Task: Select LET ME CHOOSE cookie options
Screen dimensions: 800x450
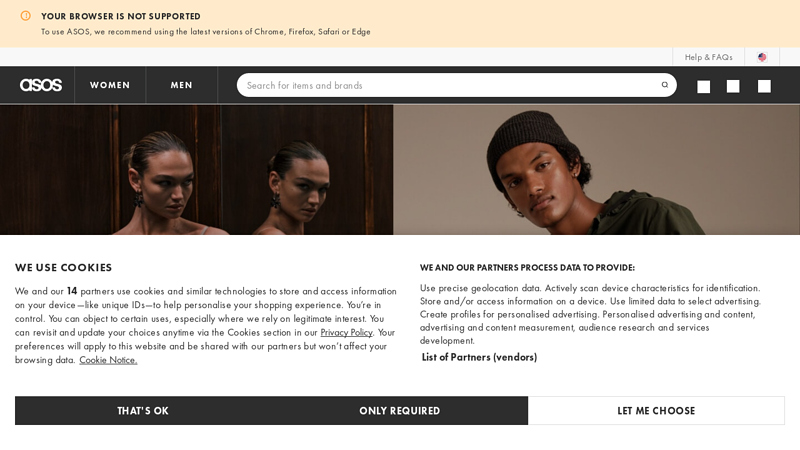Action: [656, 411]
